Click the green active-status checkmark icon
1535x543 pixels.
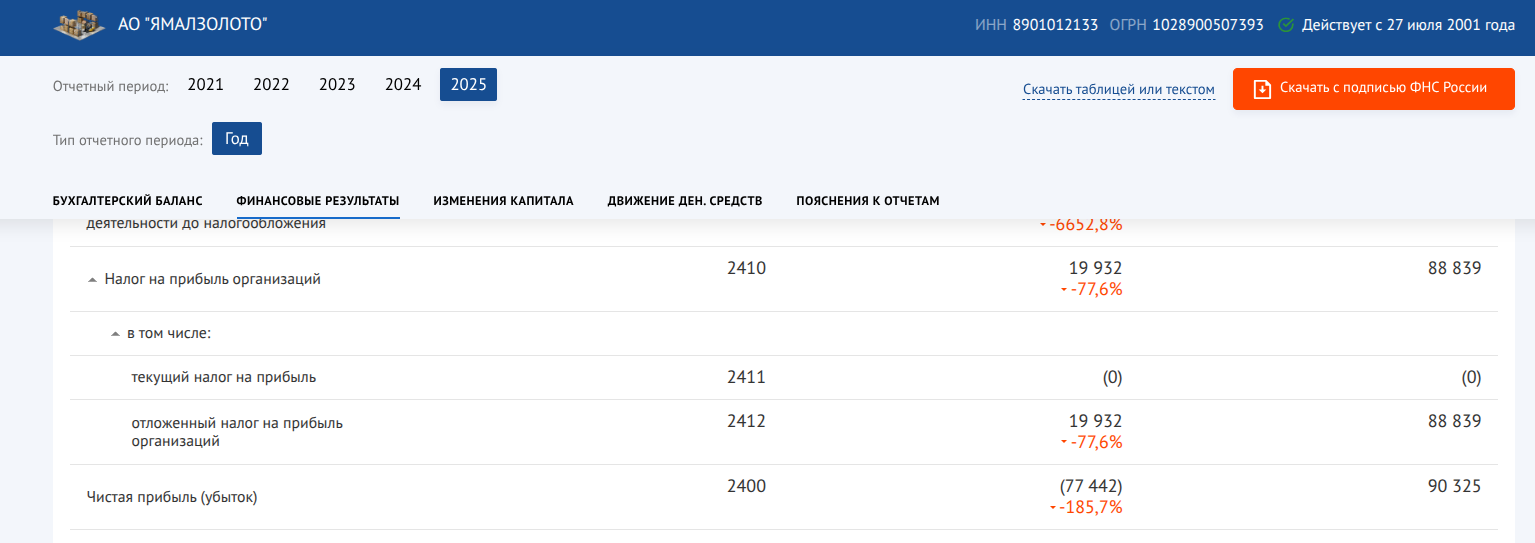pos(1286,25)
